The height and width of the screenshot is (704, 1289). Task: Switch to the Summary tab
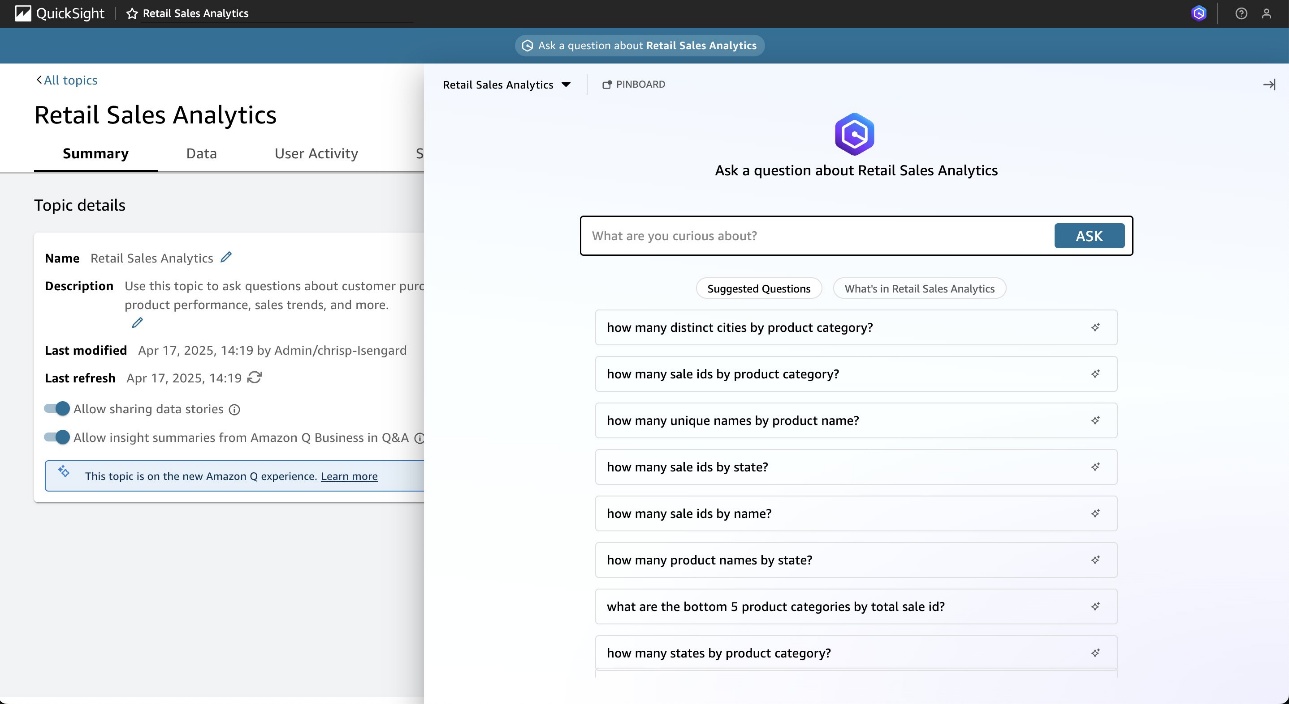(96, 153)
